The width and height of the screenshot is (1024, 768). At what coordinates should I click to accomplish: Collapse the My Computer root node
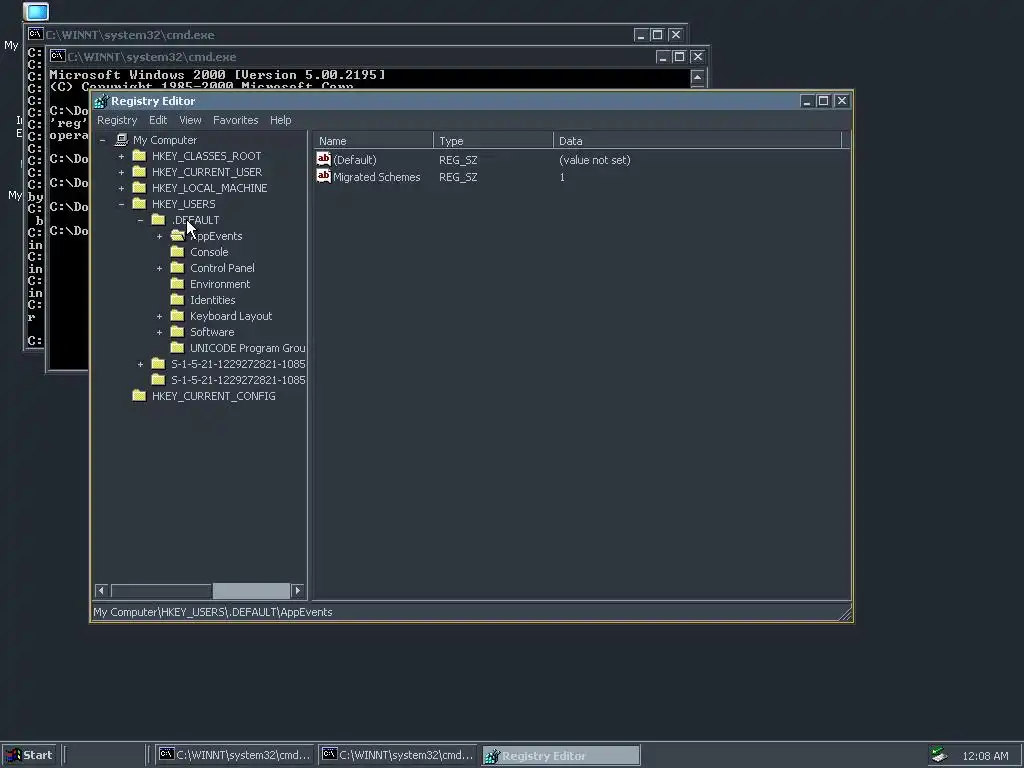point(103,140)
